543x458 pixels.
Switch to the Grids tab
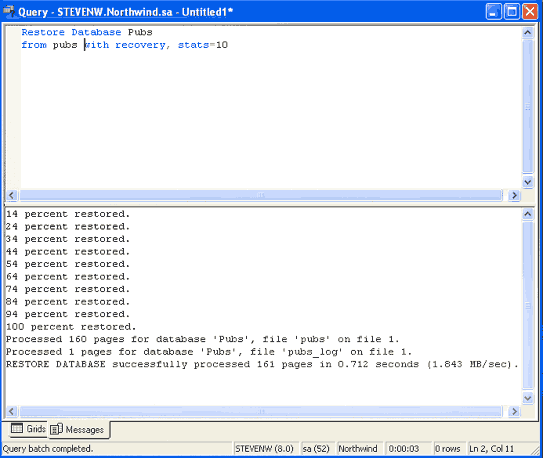tap(28, 429)
